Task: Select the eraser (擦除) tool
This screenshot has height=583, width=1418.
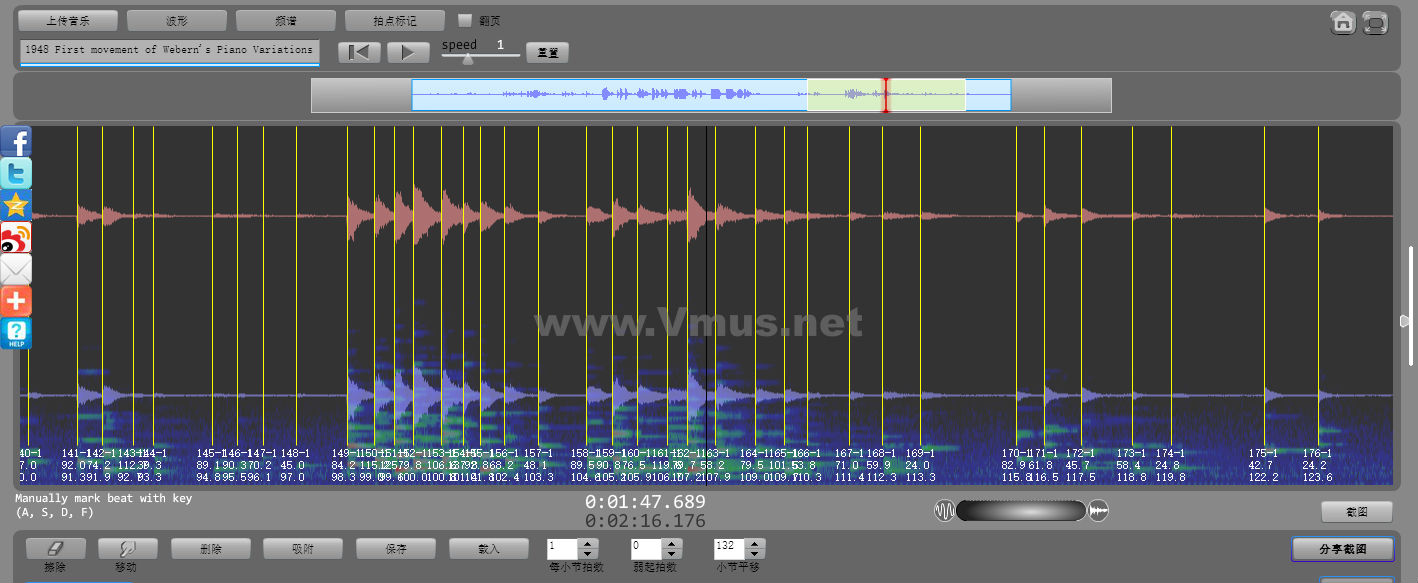Action: 55,548
